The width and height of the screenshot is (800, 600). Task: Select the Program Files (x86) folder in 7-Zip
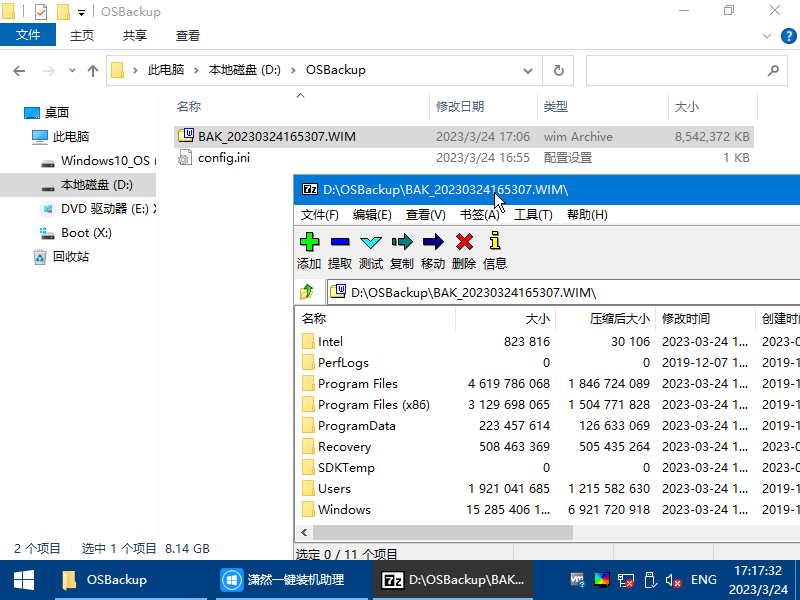click(373, 405)
